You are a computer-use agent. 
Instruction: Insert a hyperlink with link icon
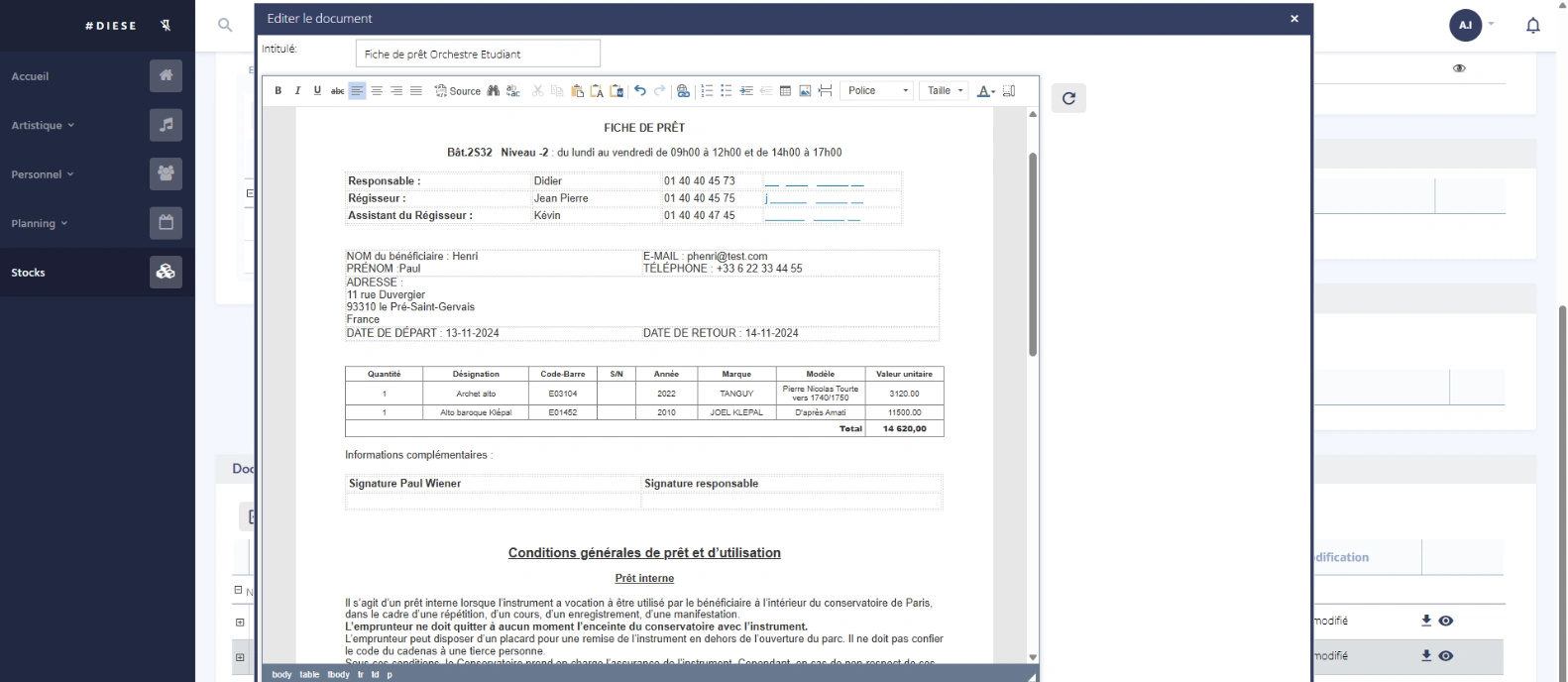(683, 91)
